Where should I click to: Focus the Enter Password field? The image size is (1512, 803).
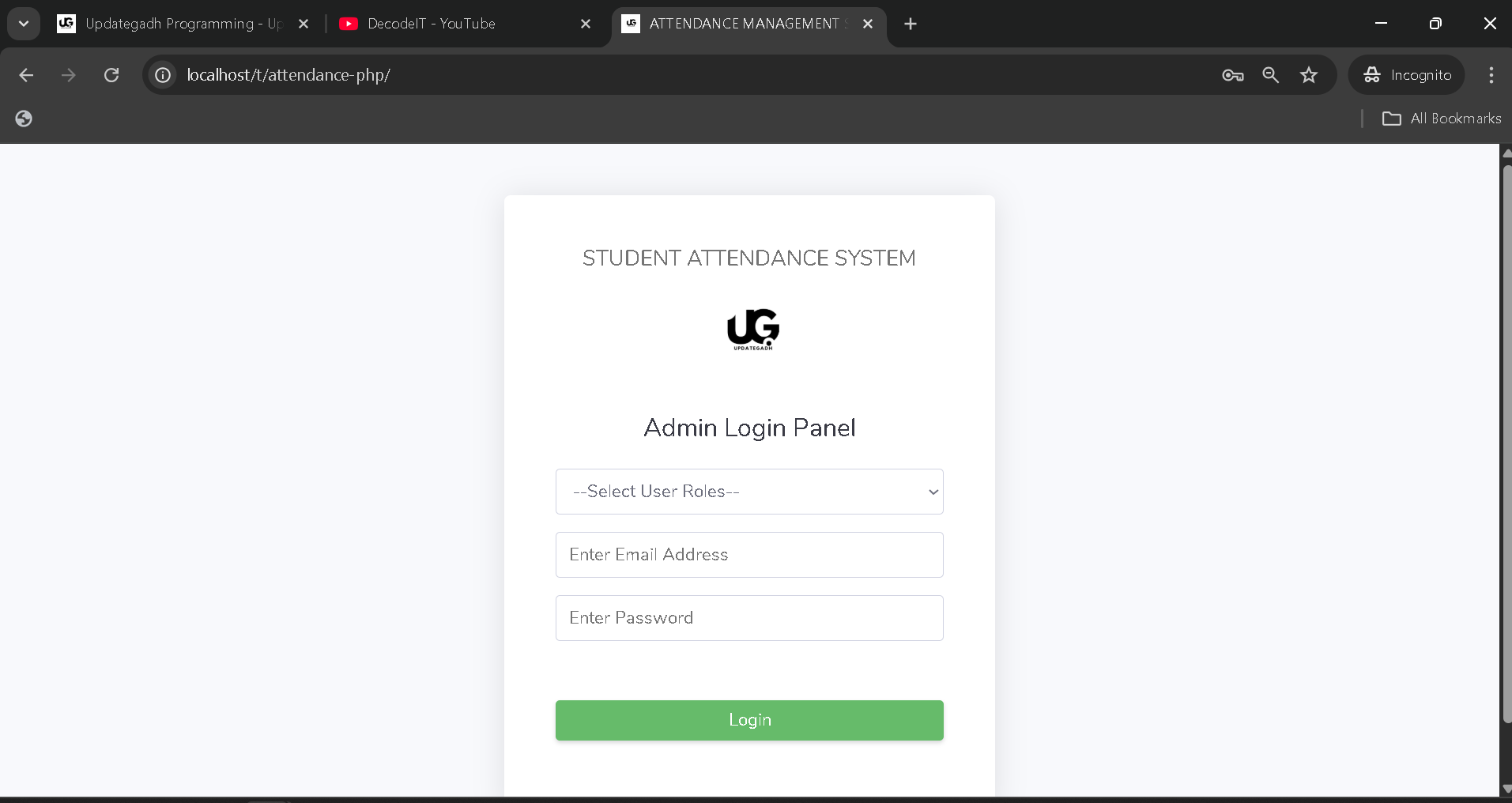pyautogui.click(x=748, y=618)
